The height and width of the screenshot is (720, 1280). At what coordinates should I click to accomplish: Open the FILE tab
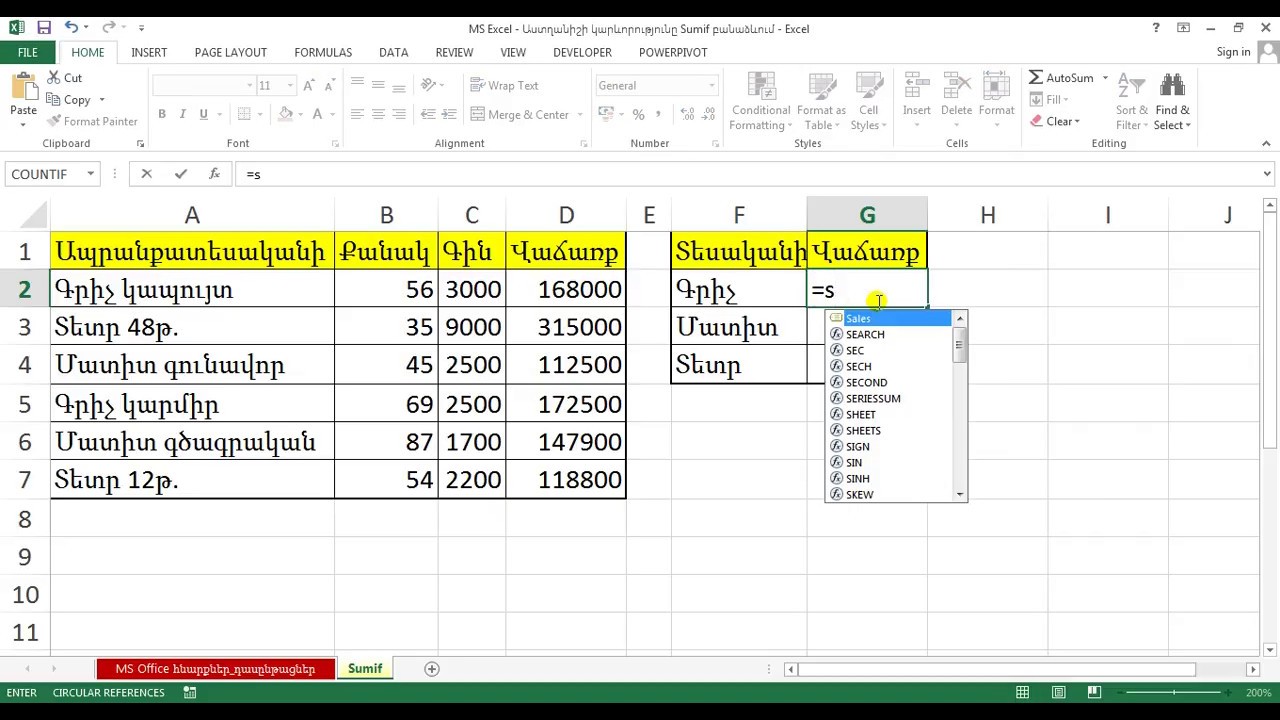pos(28,52)
